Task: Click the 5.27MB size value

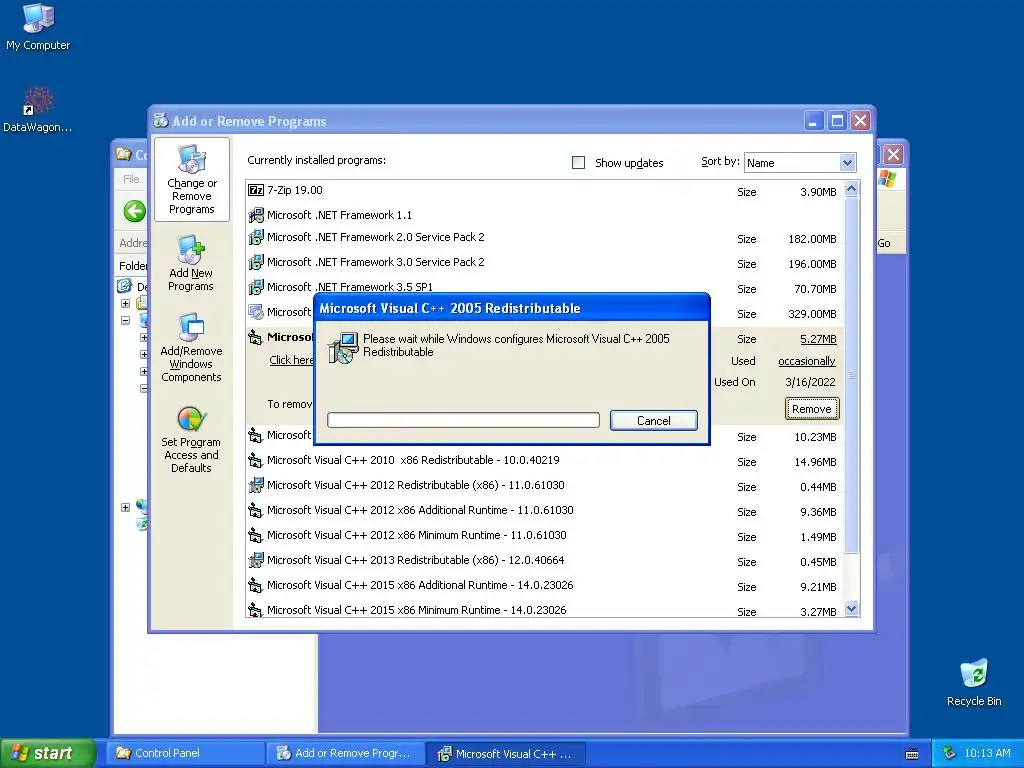Action: click(818, 339)
